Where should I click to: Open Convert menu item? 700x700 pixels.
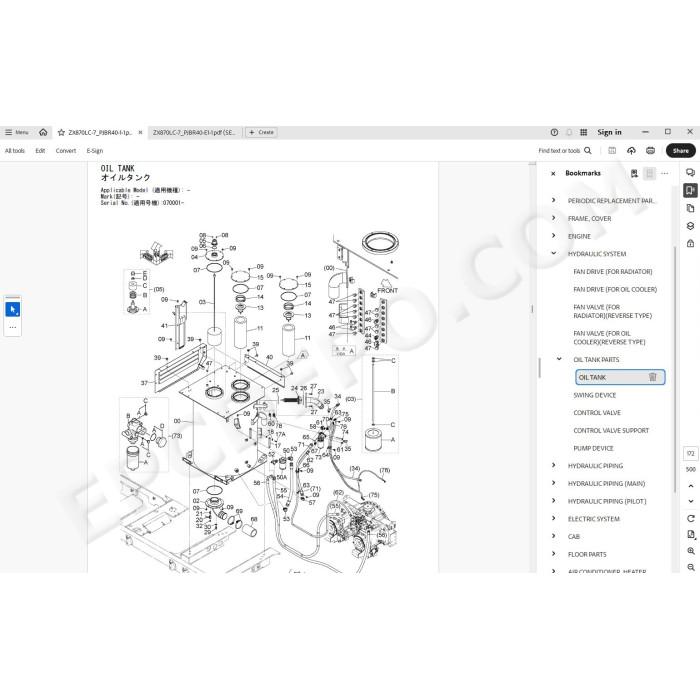pos(66,151)
